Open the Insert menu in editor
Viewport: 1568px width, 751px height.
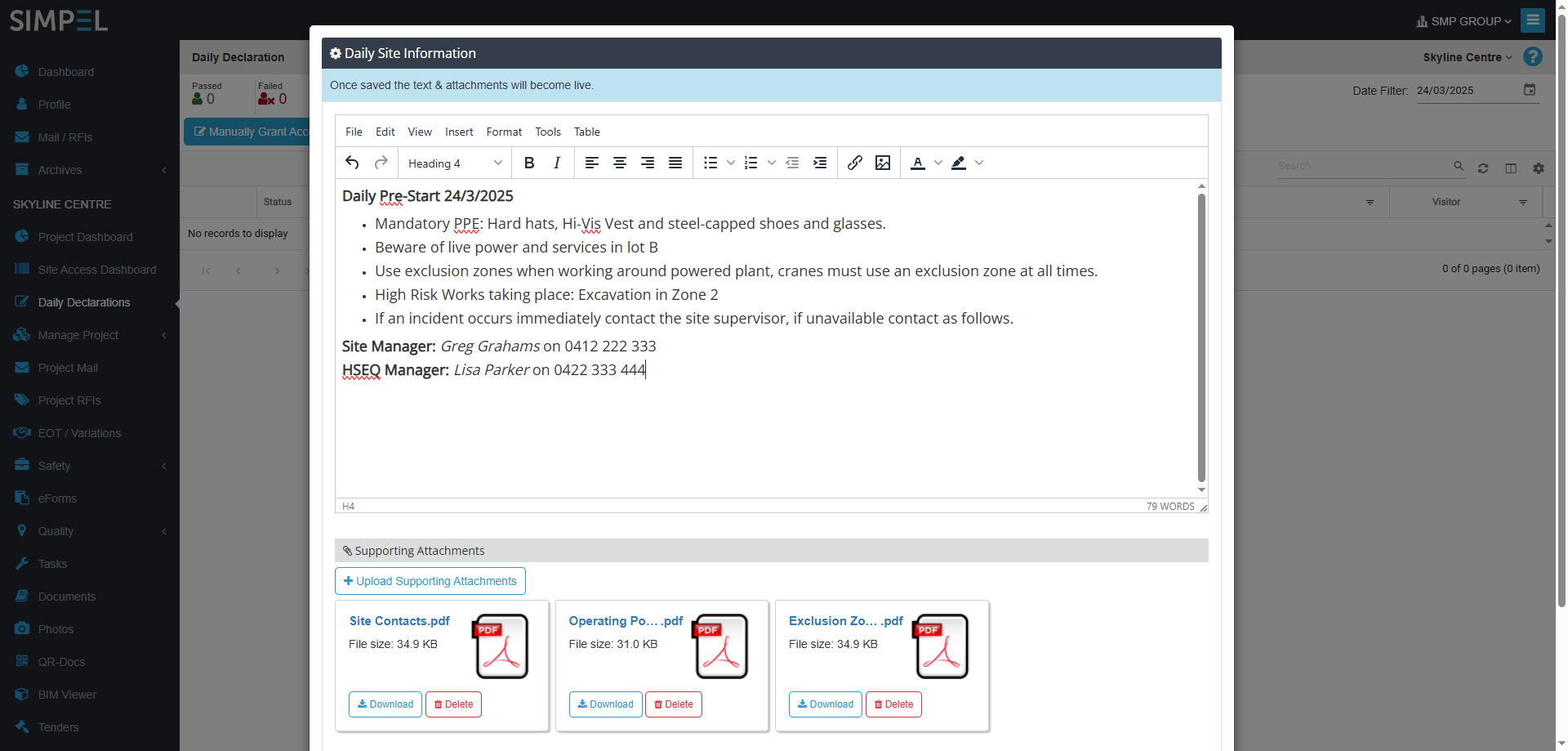tap(459, 132)
